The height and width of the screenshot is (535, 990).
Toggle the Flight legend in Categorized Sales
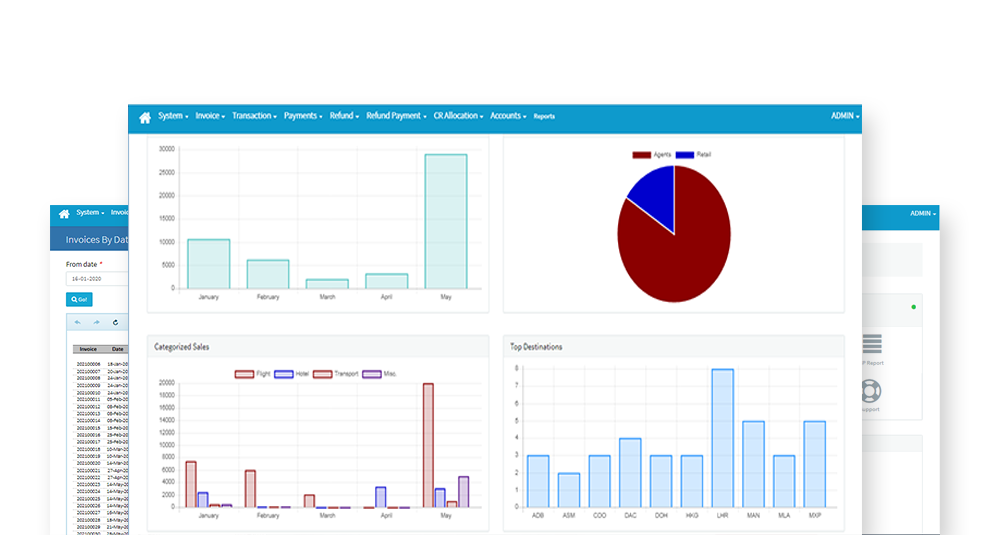(253, 374)
